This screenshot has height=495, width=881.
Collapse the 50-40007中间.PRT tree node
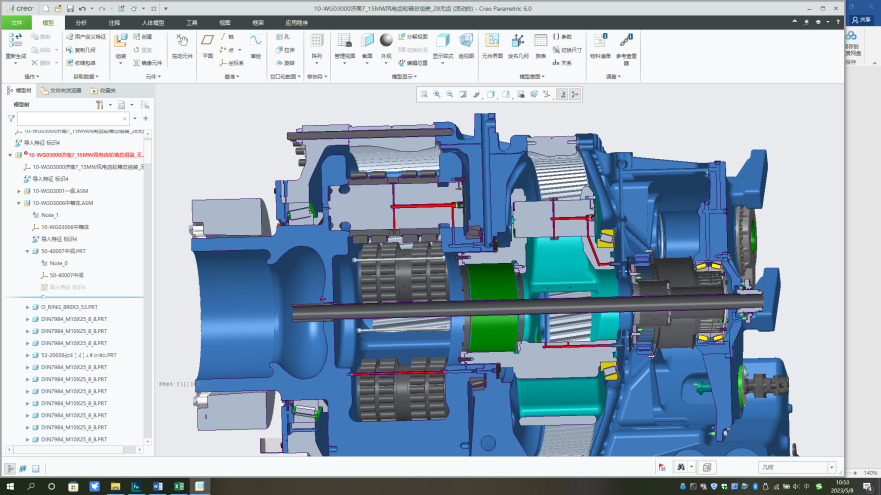pyautogui.click(x=28, y=251)
